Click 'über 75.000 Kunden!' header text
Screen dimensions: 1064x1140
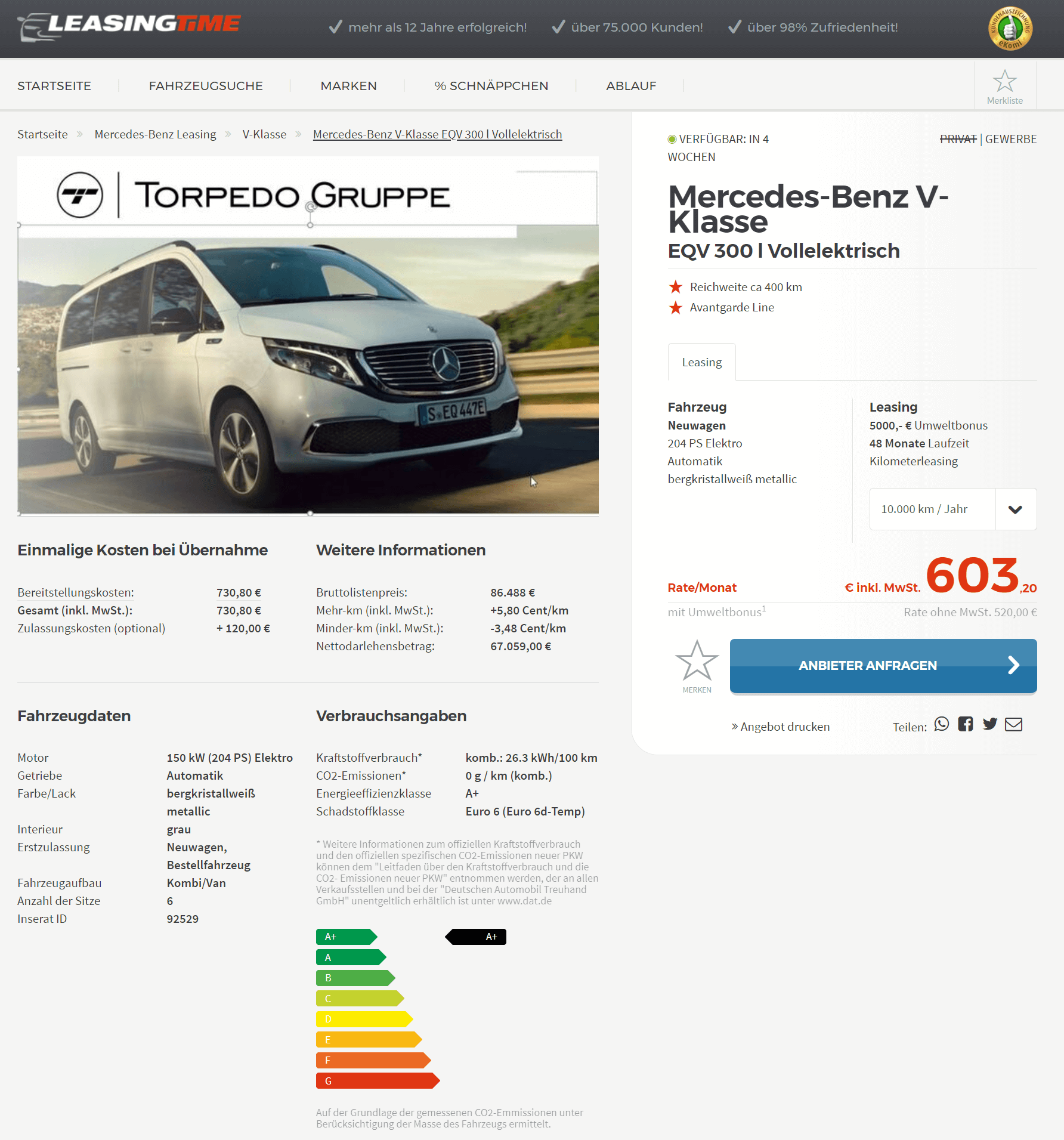point(637,27)
